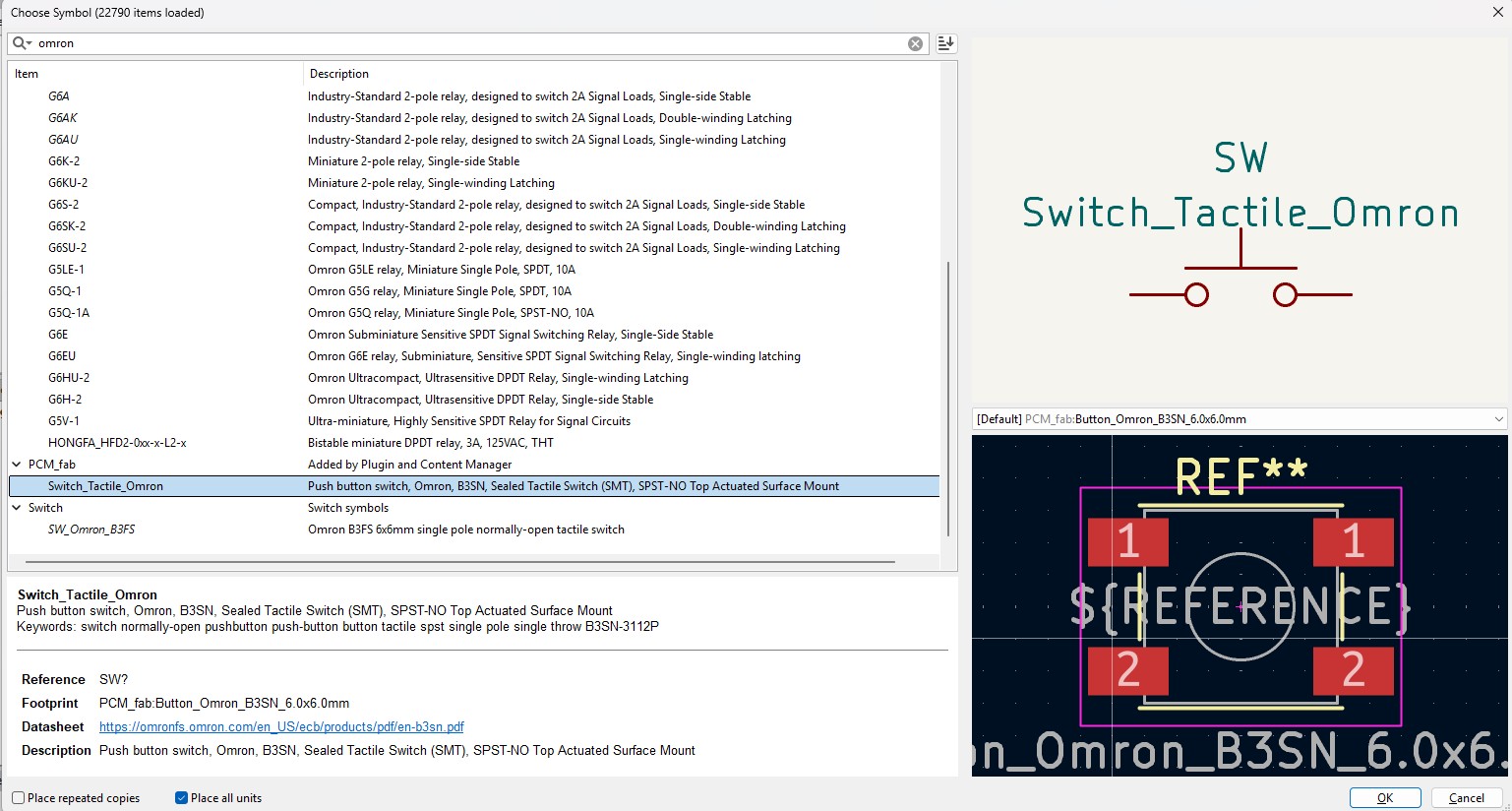This screenshot has height=811, width=1512.
Task: Click the search magnifier icon
Action: click(x=21, y=43)
